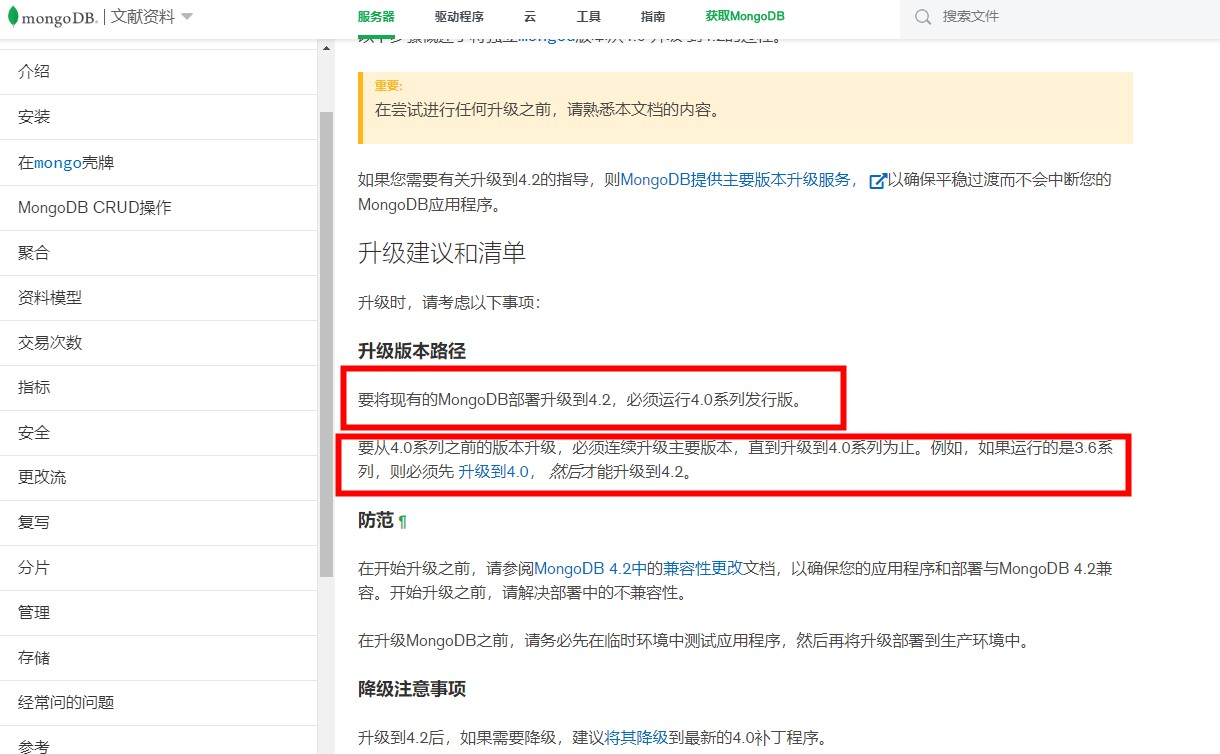This screenshot has width=1220, height=754.
Task: Open 安装 in the sidebar
Action: pos(158,117)
